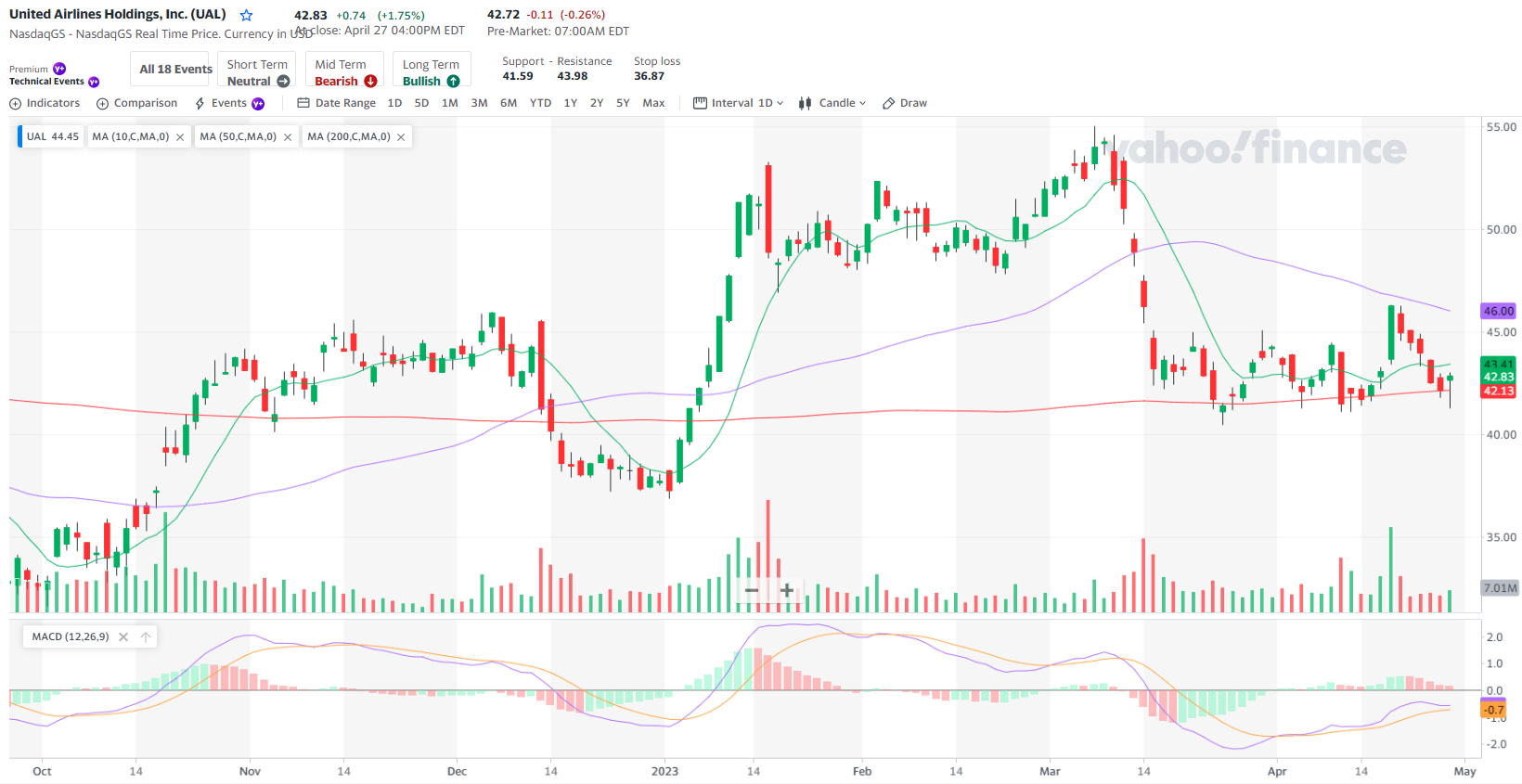Click the Resistance value 43.98
The width and height of the screenshot is (1522, 784).
click(x=573, y=76)
